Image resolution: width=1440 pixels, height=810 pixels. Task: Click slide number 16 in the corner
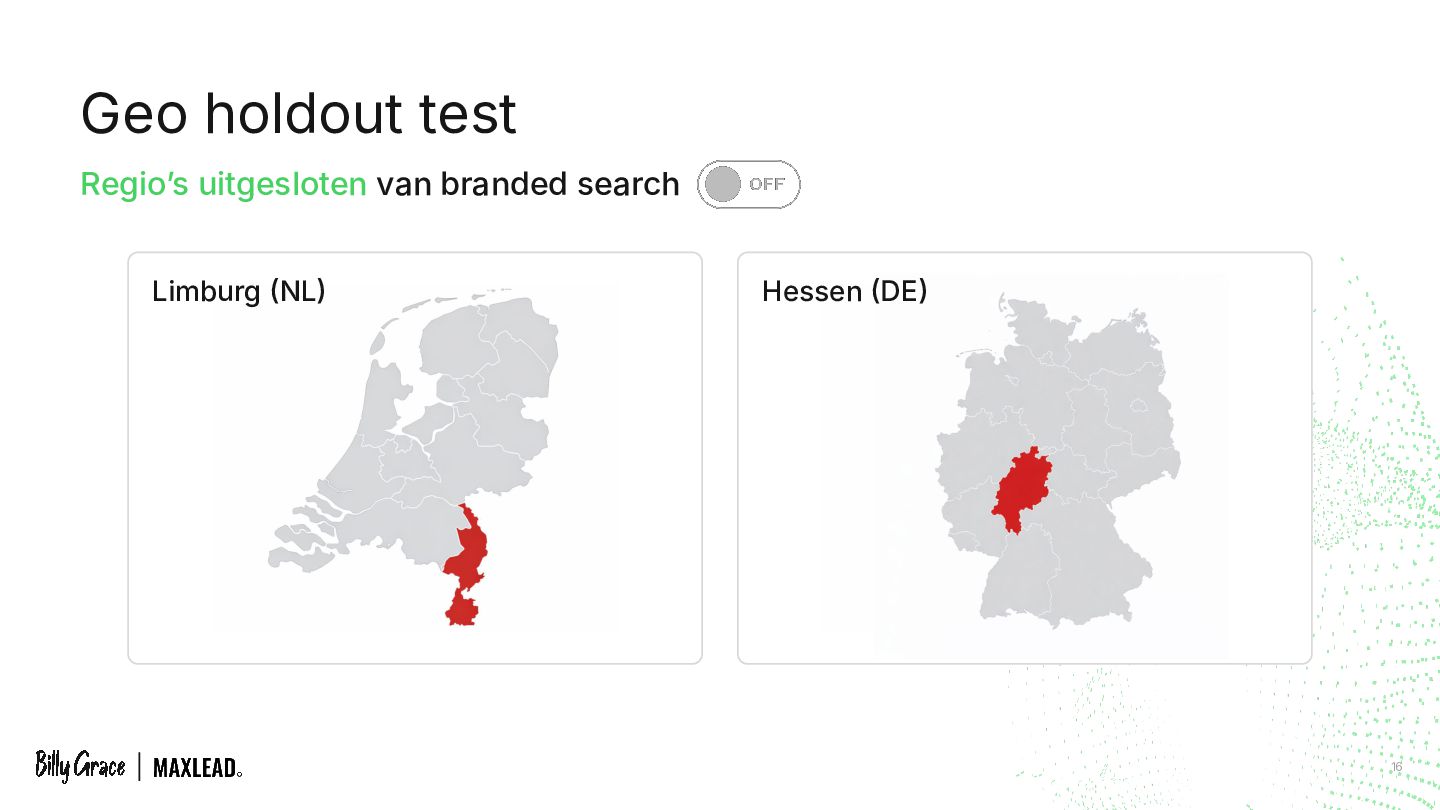point(1397,767)
